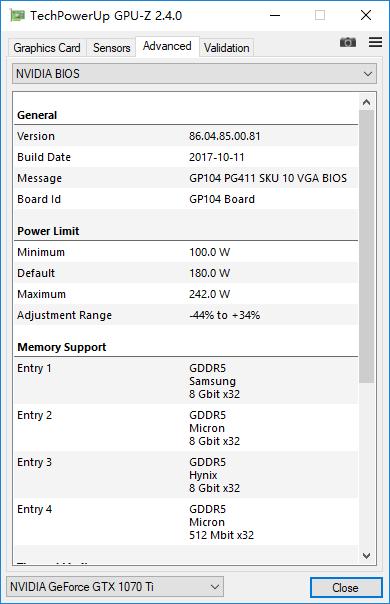Open the Validation tab
Viewport: 390px width, 604px height.
click(227, 48)
